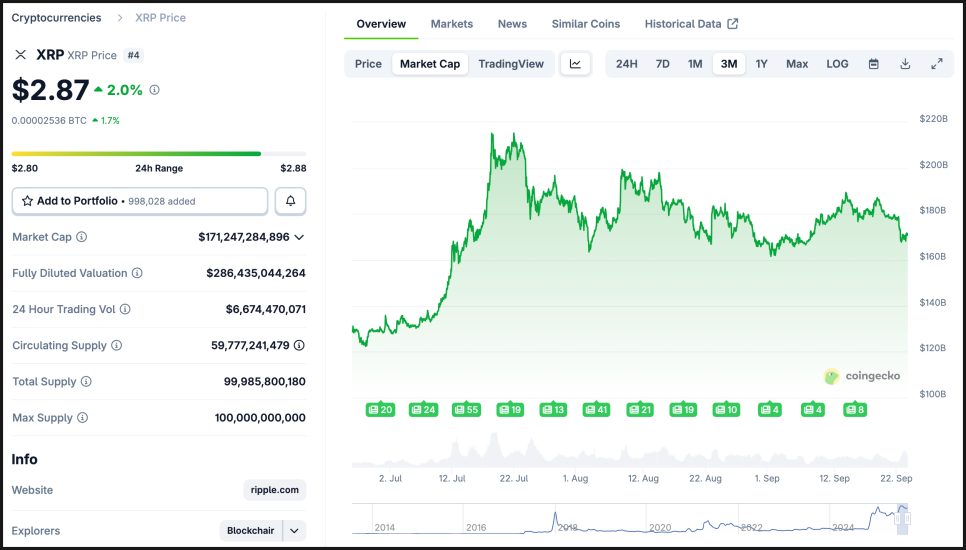Click Add to Portfolio button
The height and width of the screenshot is (550, 966).
tap(140, 201)
